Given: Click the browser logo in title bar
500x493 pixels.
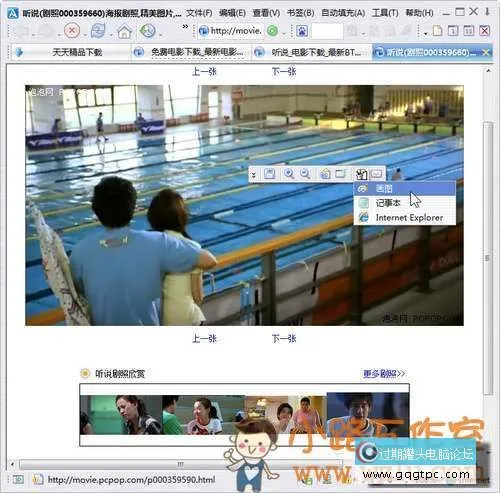Looking at the screenshot, I should [13, 13].
